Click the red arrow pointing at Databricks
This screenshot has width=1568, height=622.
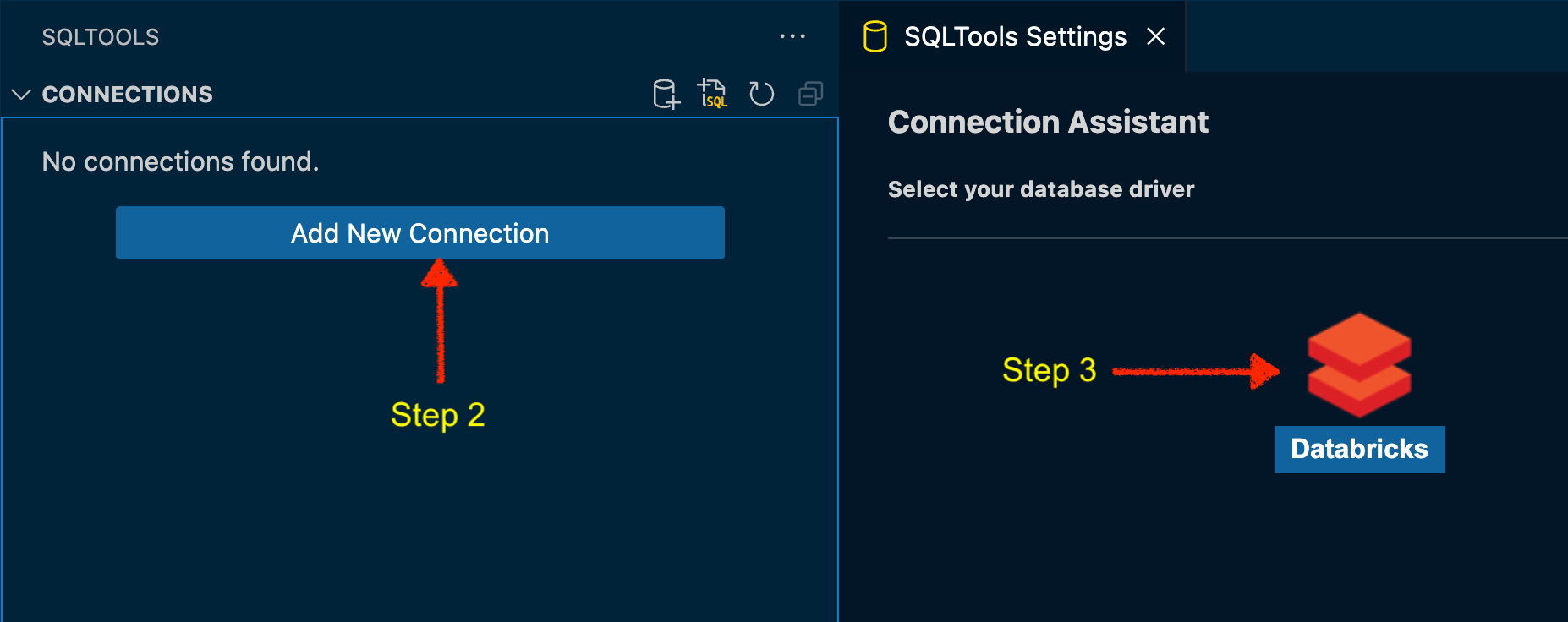pos(1195,371)
